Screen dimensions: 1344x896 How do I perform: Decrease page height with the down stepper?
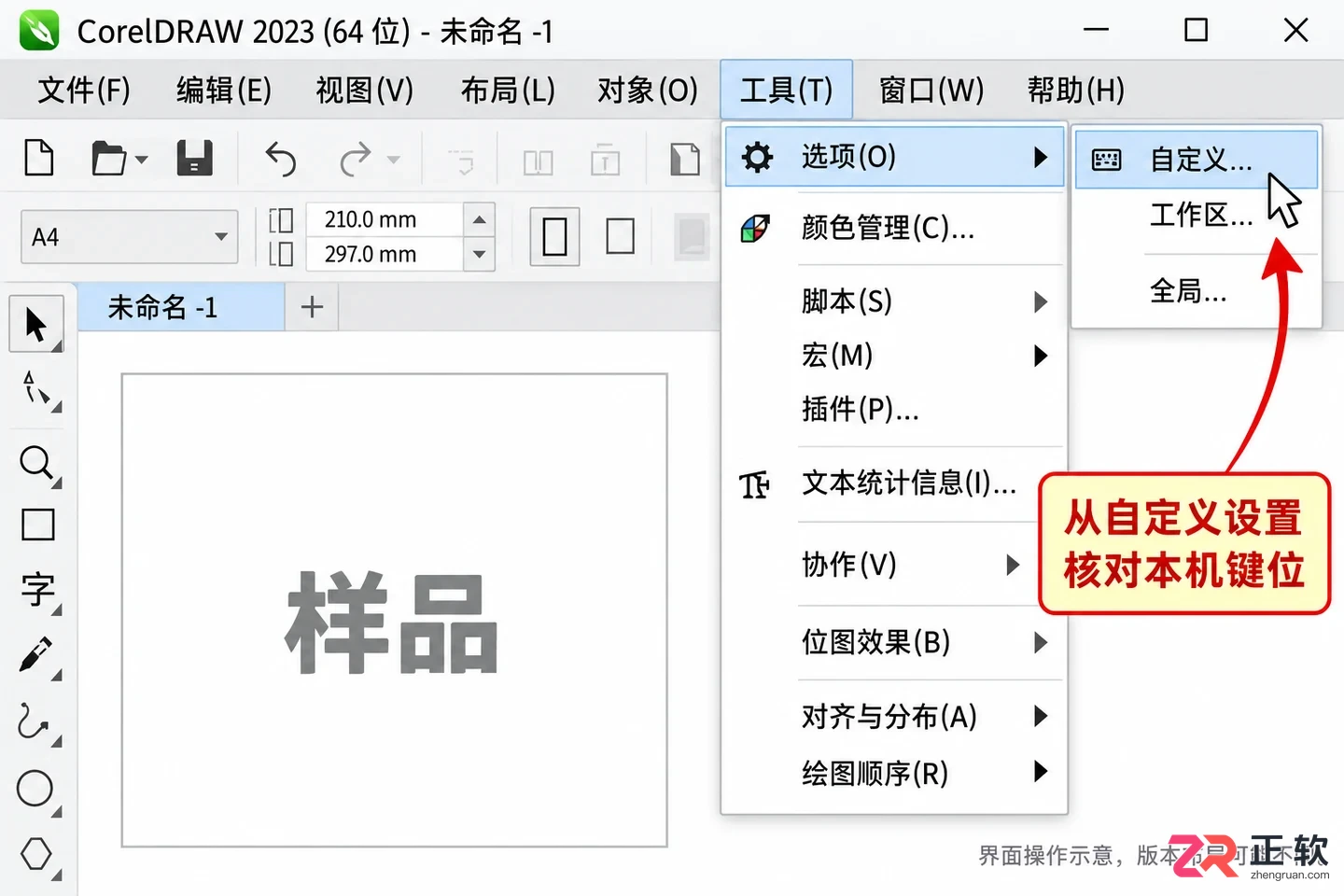click(479, 254)
